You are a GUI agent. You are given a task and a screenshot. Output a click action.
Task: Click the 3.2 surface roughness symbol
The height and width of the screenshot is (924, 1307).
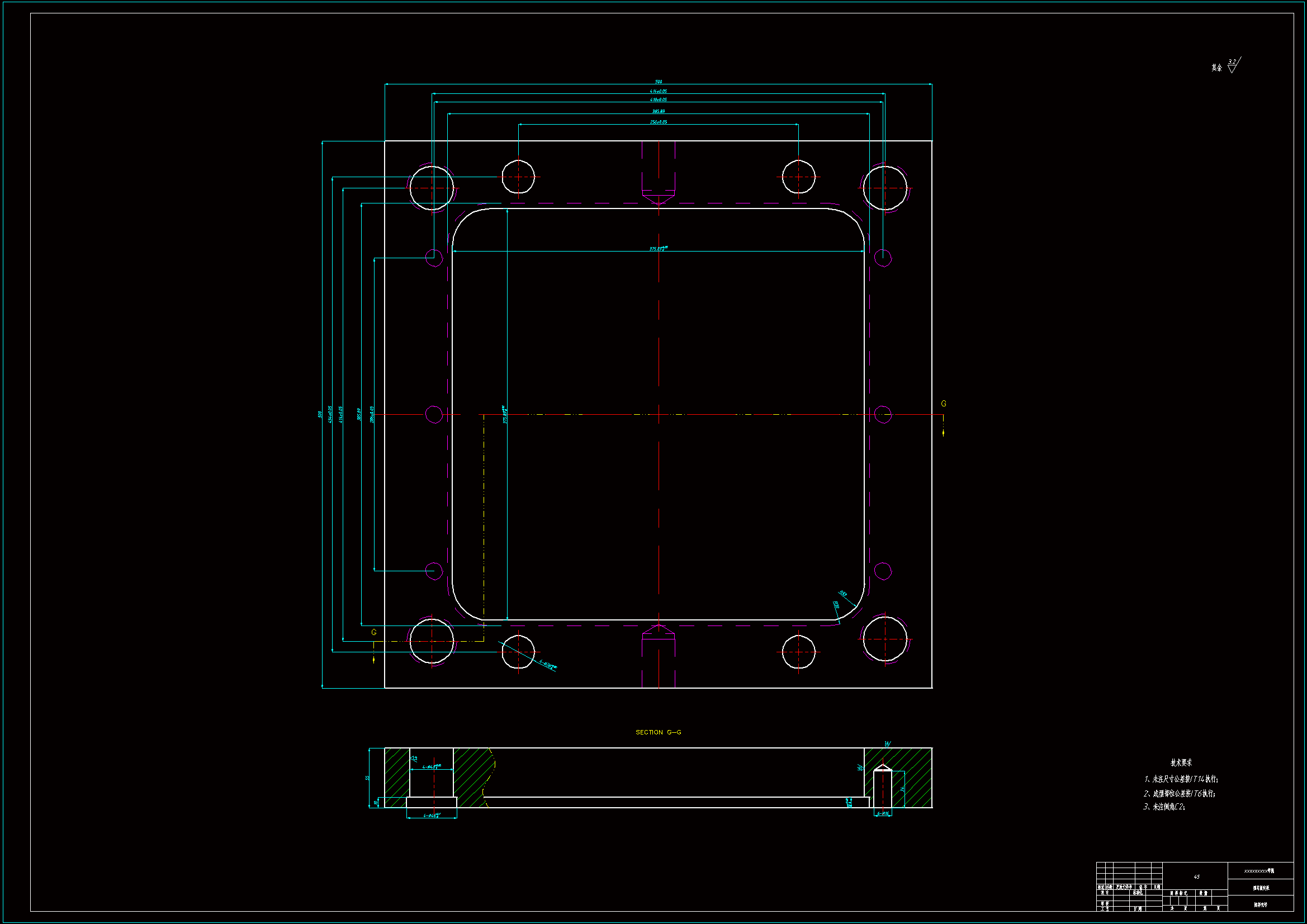[x=1233, y=65]
